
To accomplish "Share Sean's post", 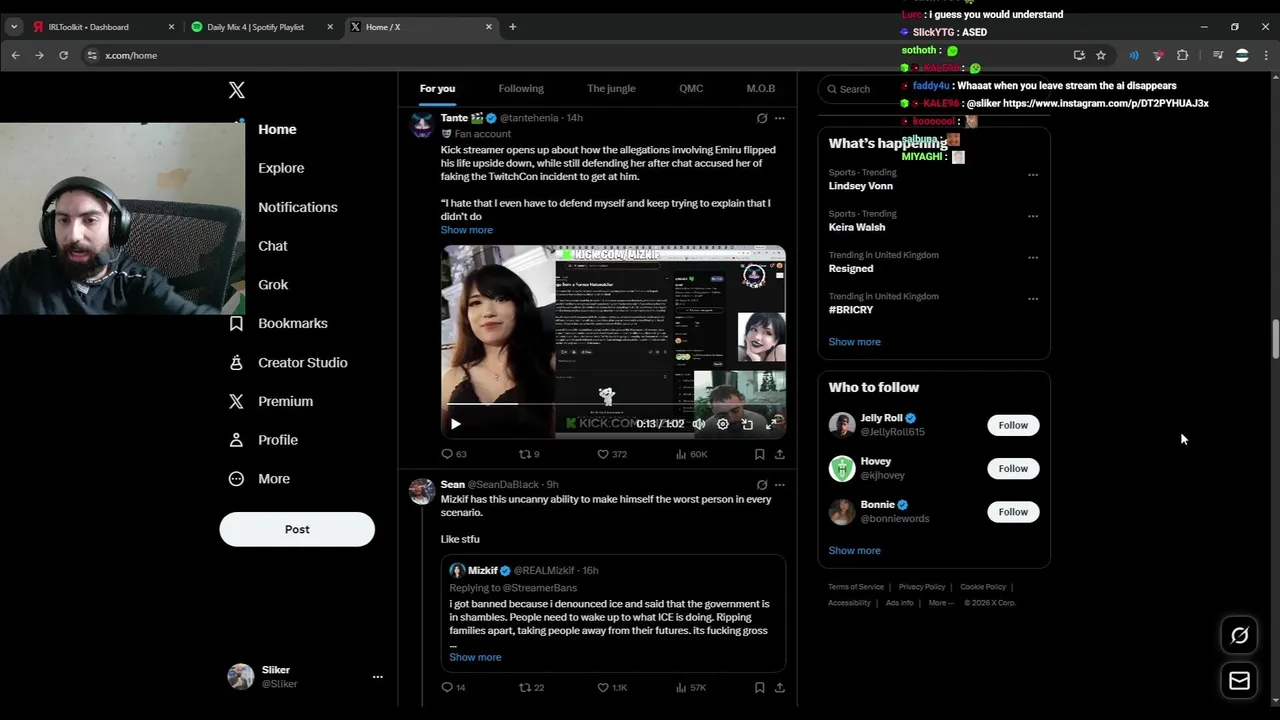I will [780, 687].
